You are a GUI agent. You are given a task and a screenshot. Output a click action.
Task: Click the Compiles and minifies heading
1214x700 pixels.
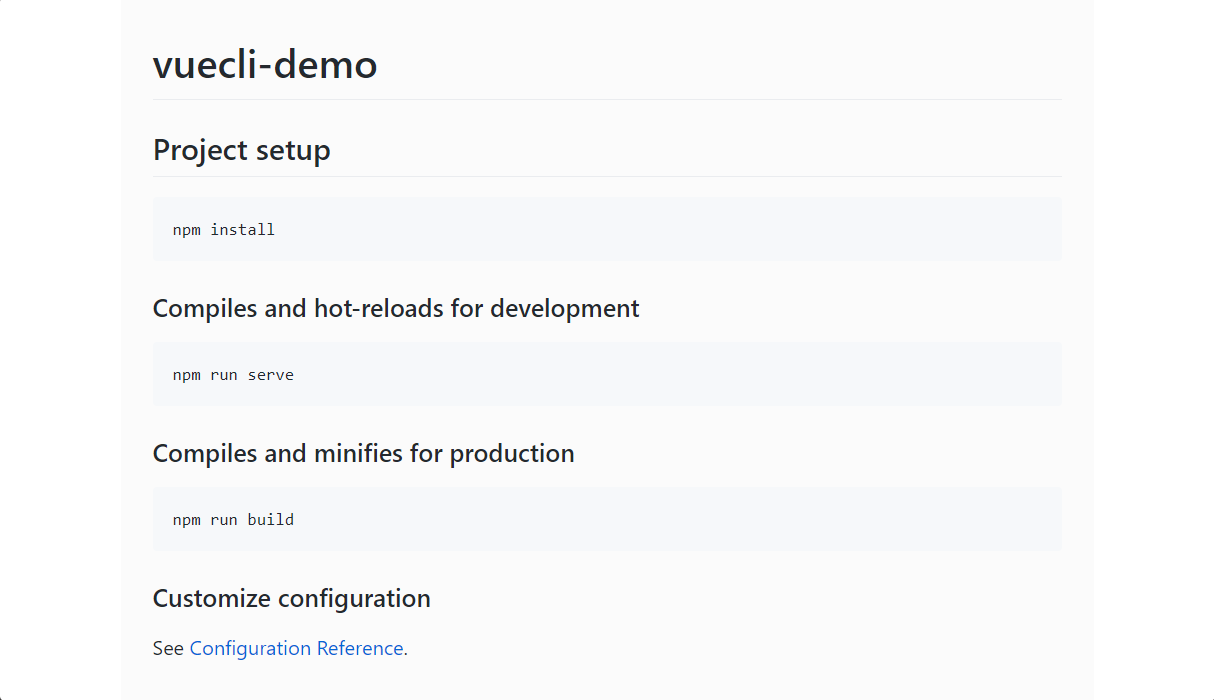point(363,454)
